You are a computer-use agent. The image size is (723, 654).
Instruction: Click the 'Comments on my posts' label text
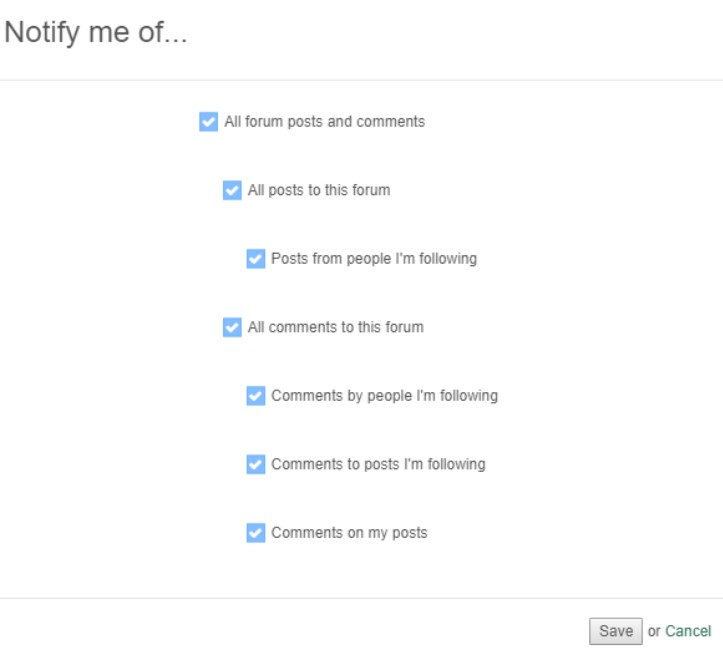349,533
